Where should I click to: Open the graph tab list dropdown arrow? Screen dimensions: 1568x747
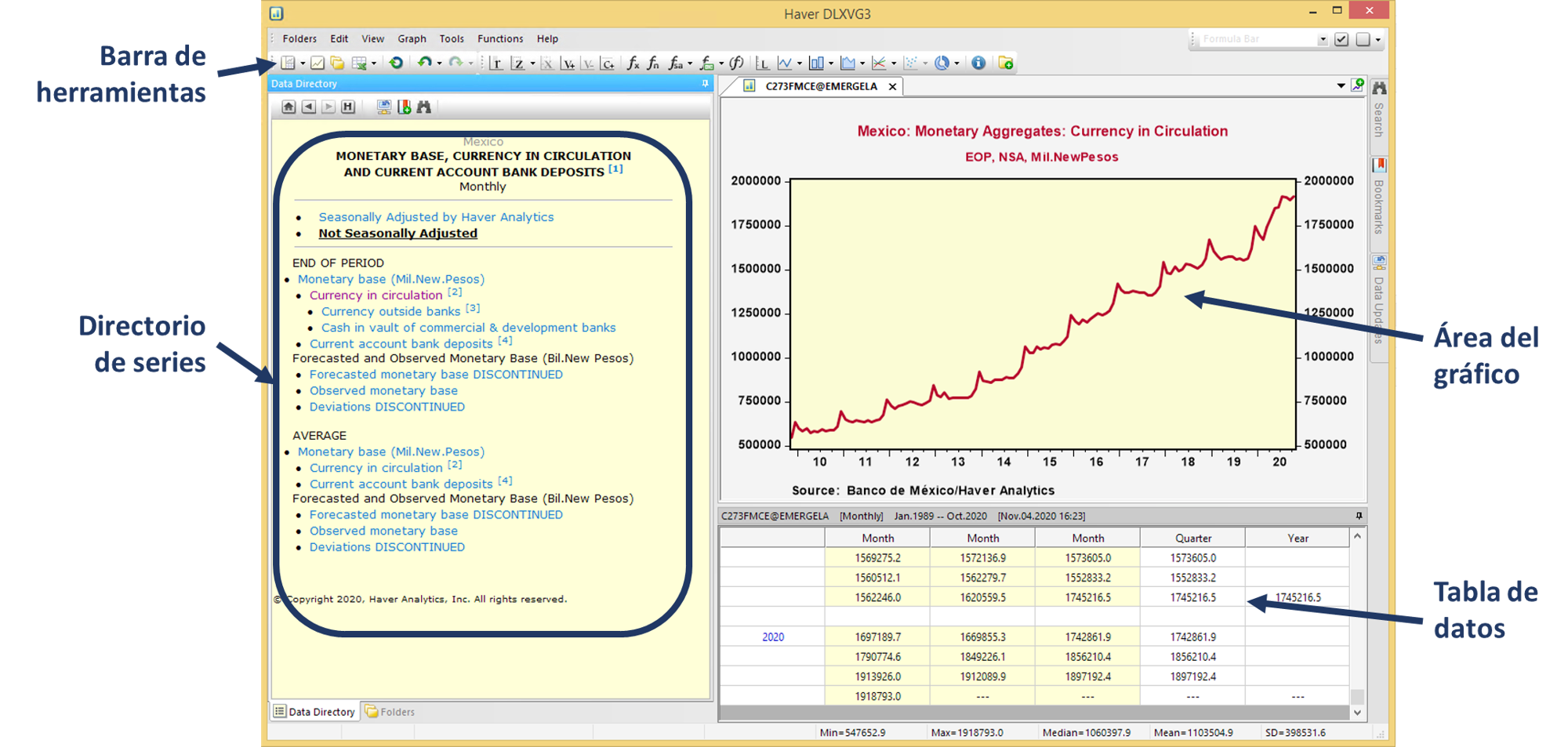1341,85
